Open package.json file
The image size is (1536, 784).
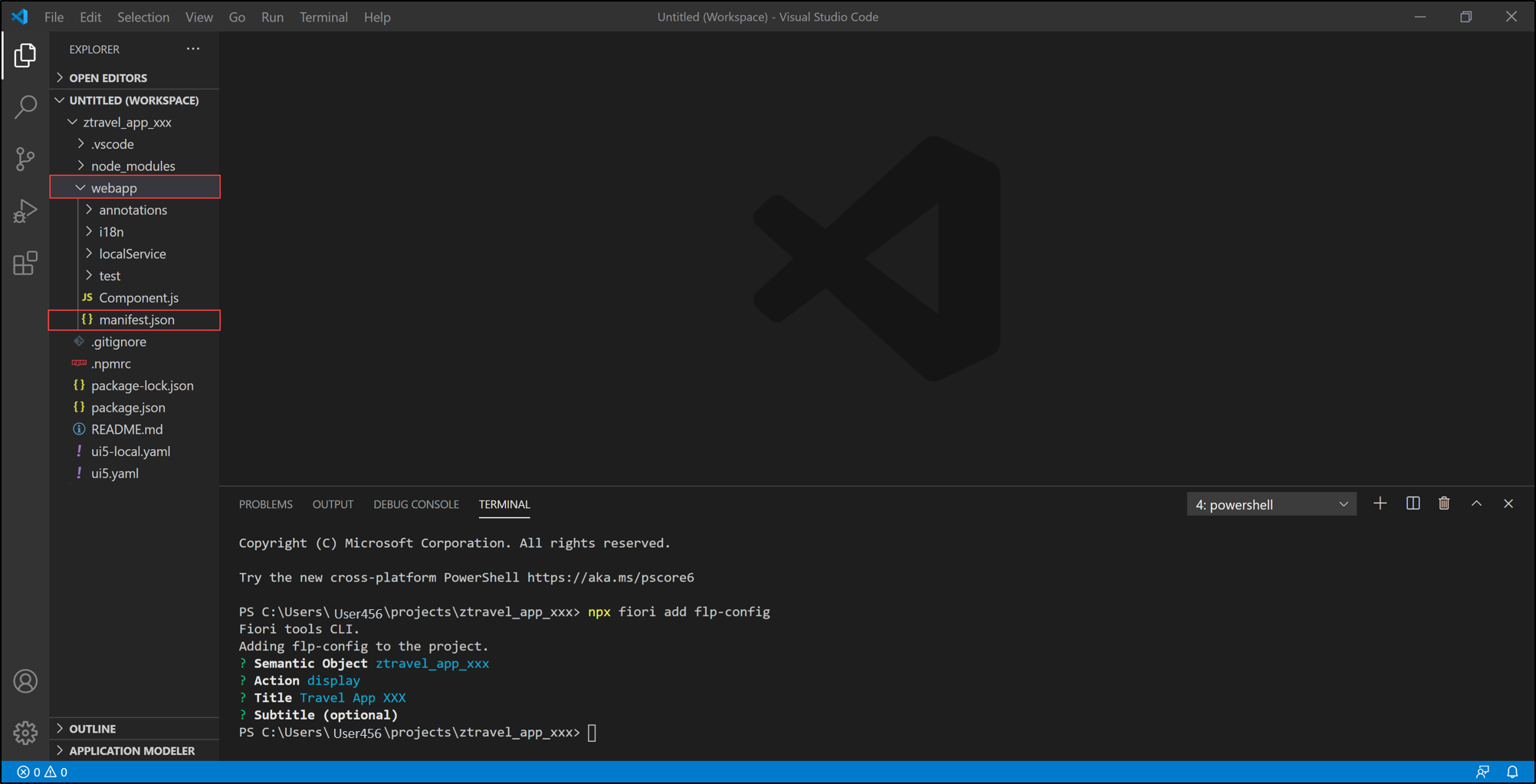coord(134,408)
